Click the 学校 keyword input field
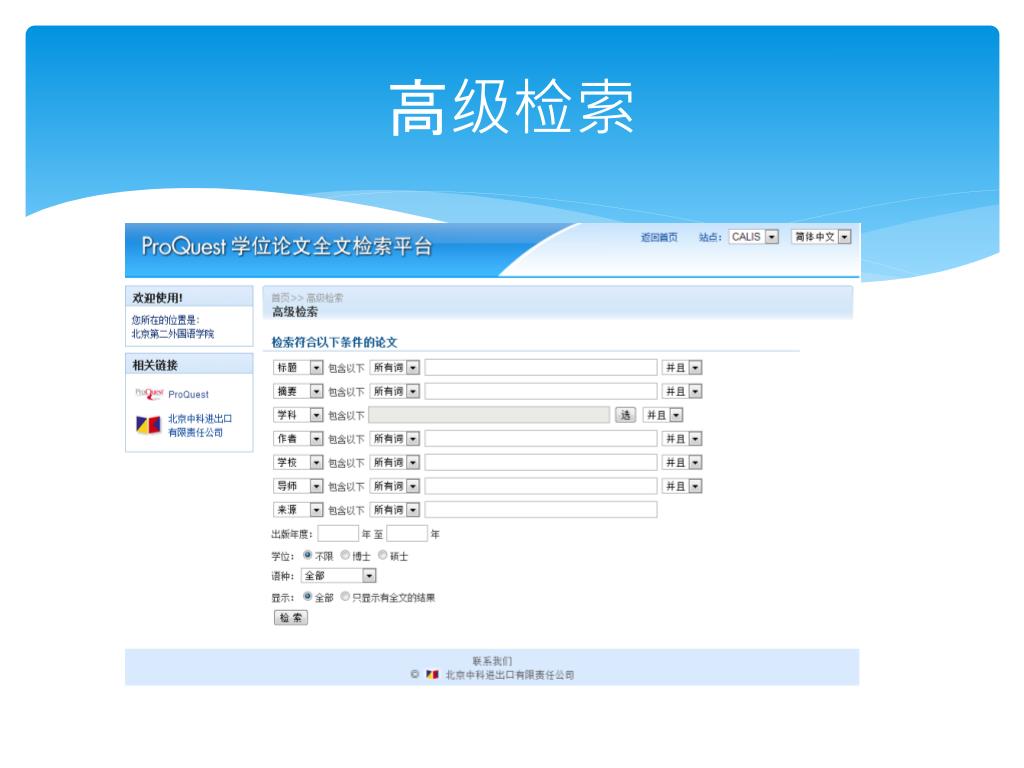Image resolution: width=1024 pixels, height=768 pixels. 541,462
